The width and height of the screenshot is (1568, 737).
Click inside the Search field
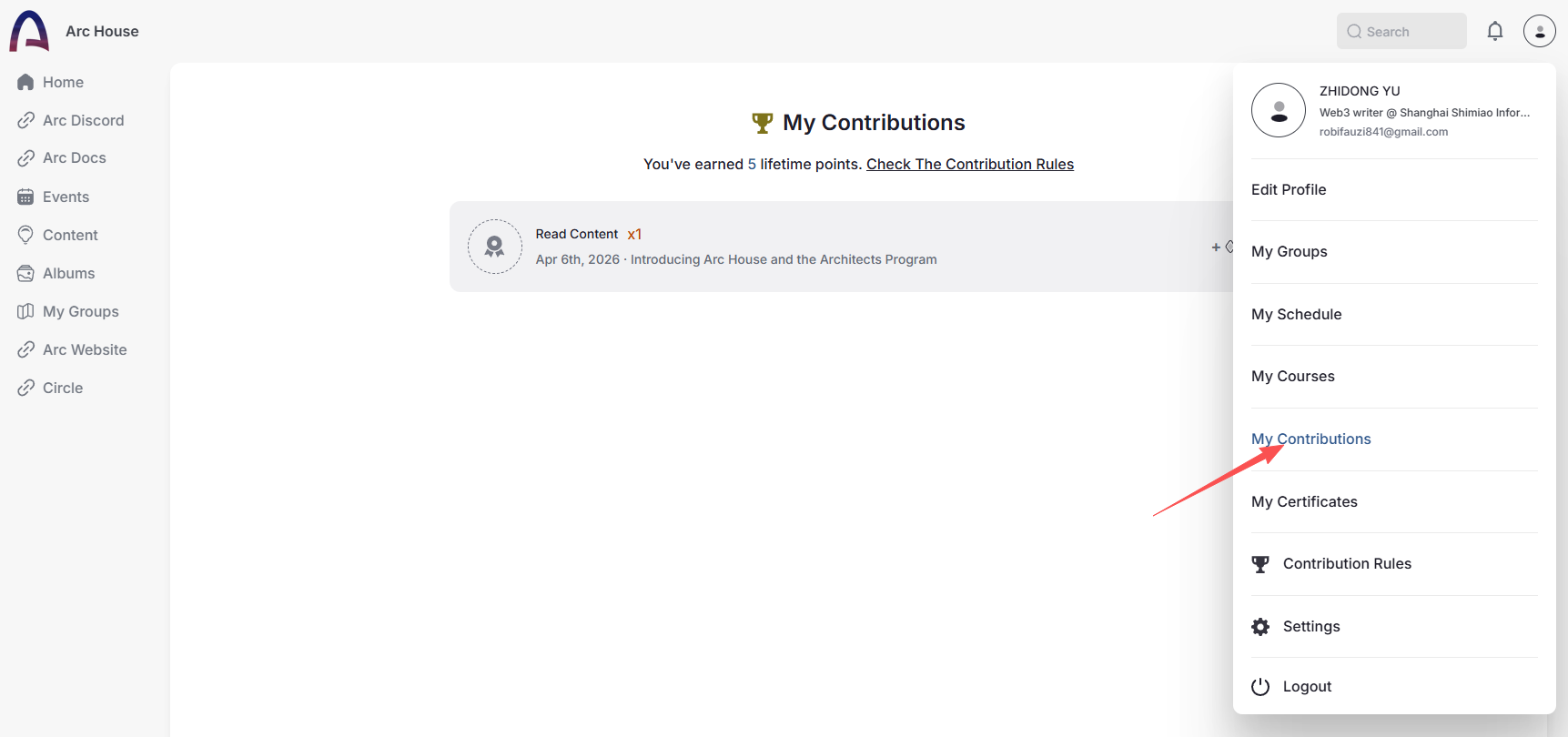pos(1401,30)
